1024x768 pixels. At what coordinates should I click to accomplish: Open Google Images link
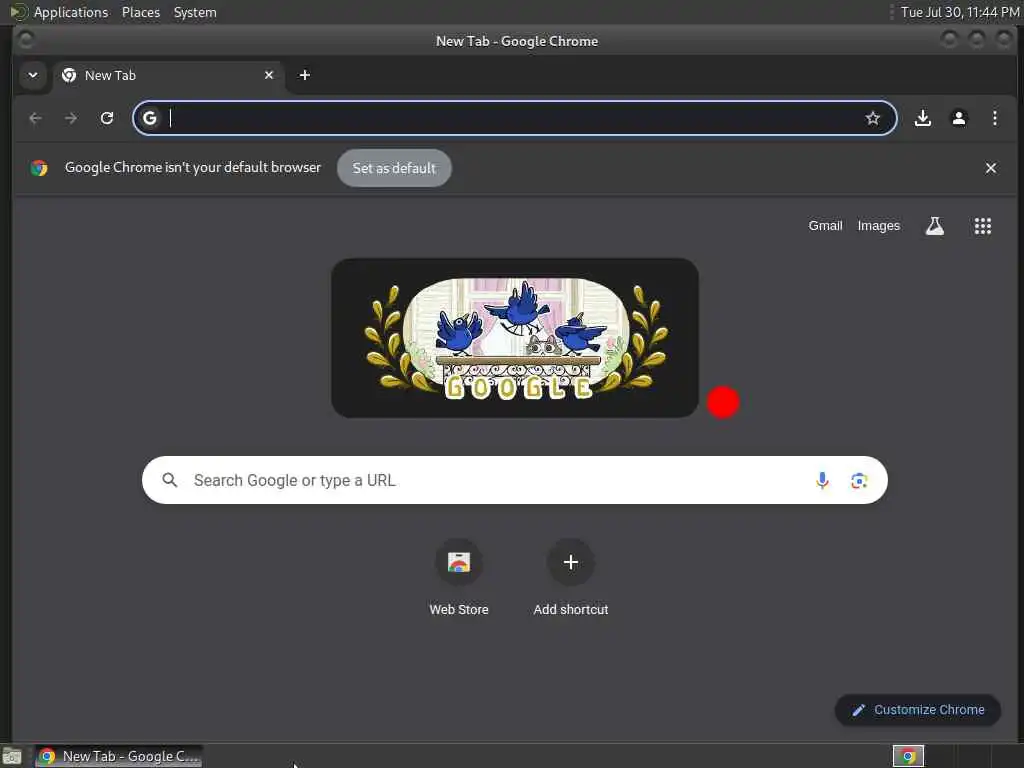click(x=878, y=226)
